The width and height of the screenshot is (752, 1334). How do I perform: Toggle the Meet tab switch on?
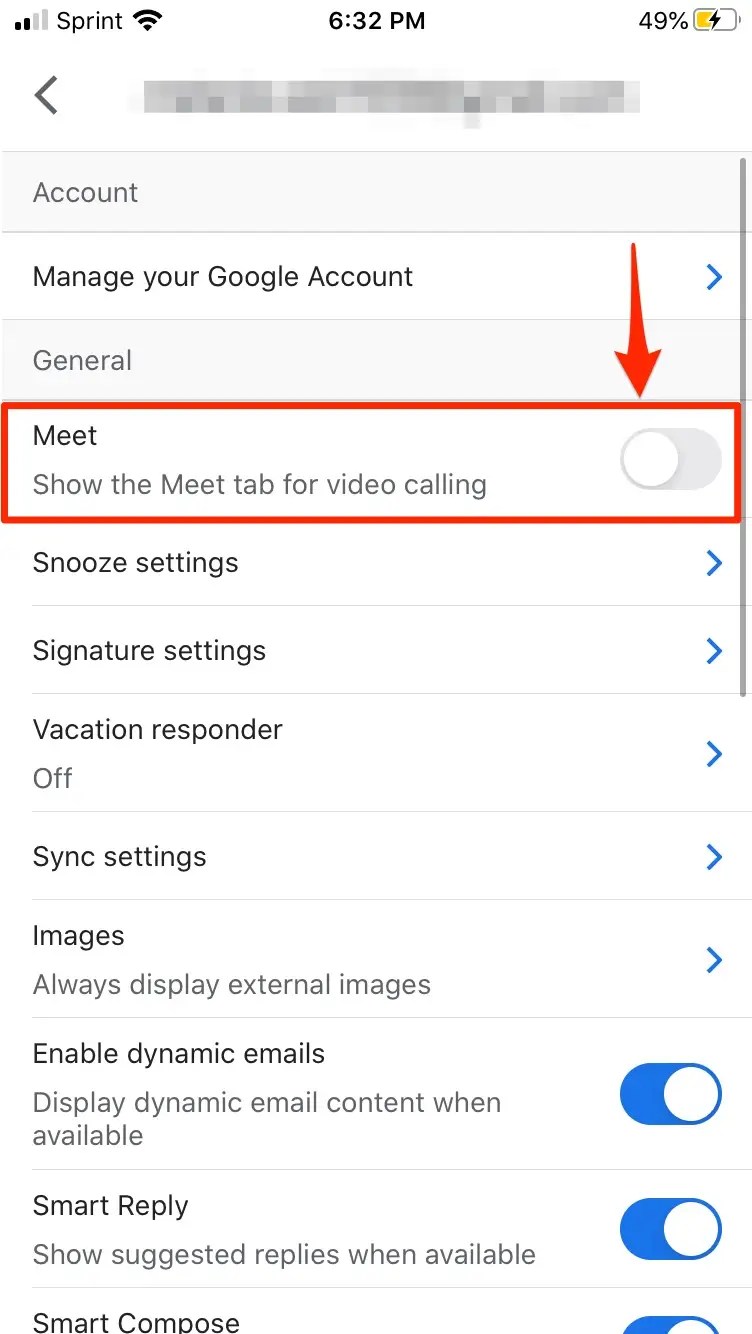[670, 460]
